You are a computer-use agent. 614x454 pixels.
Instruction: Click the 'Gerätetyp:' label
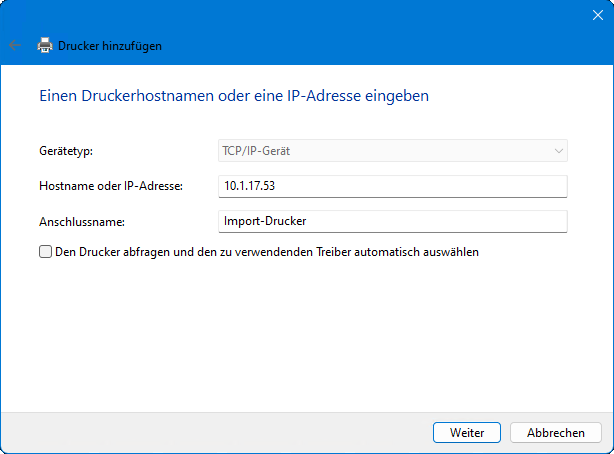(65, 151)
